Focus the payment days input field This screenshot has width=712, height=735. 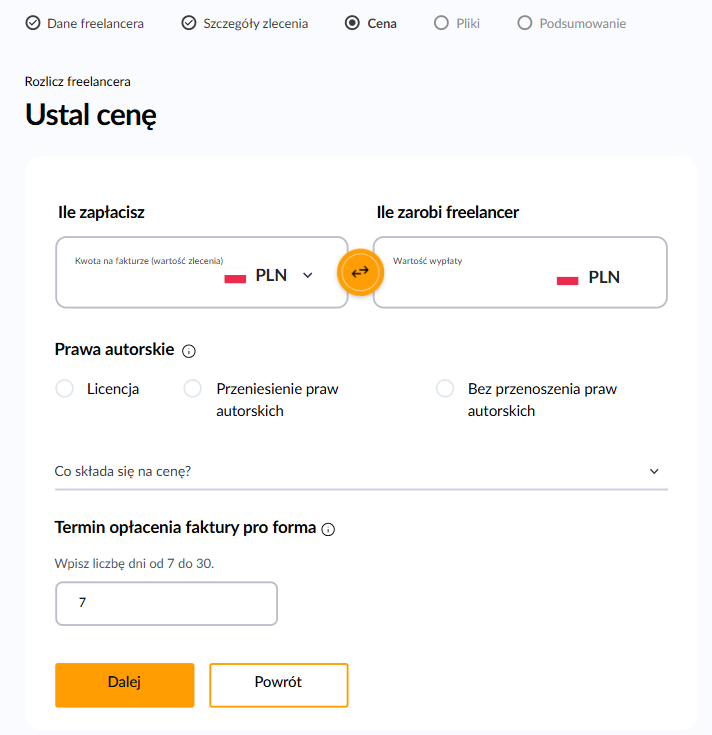pos(166,604)
